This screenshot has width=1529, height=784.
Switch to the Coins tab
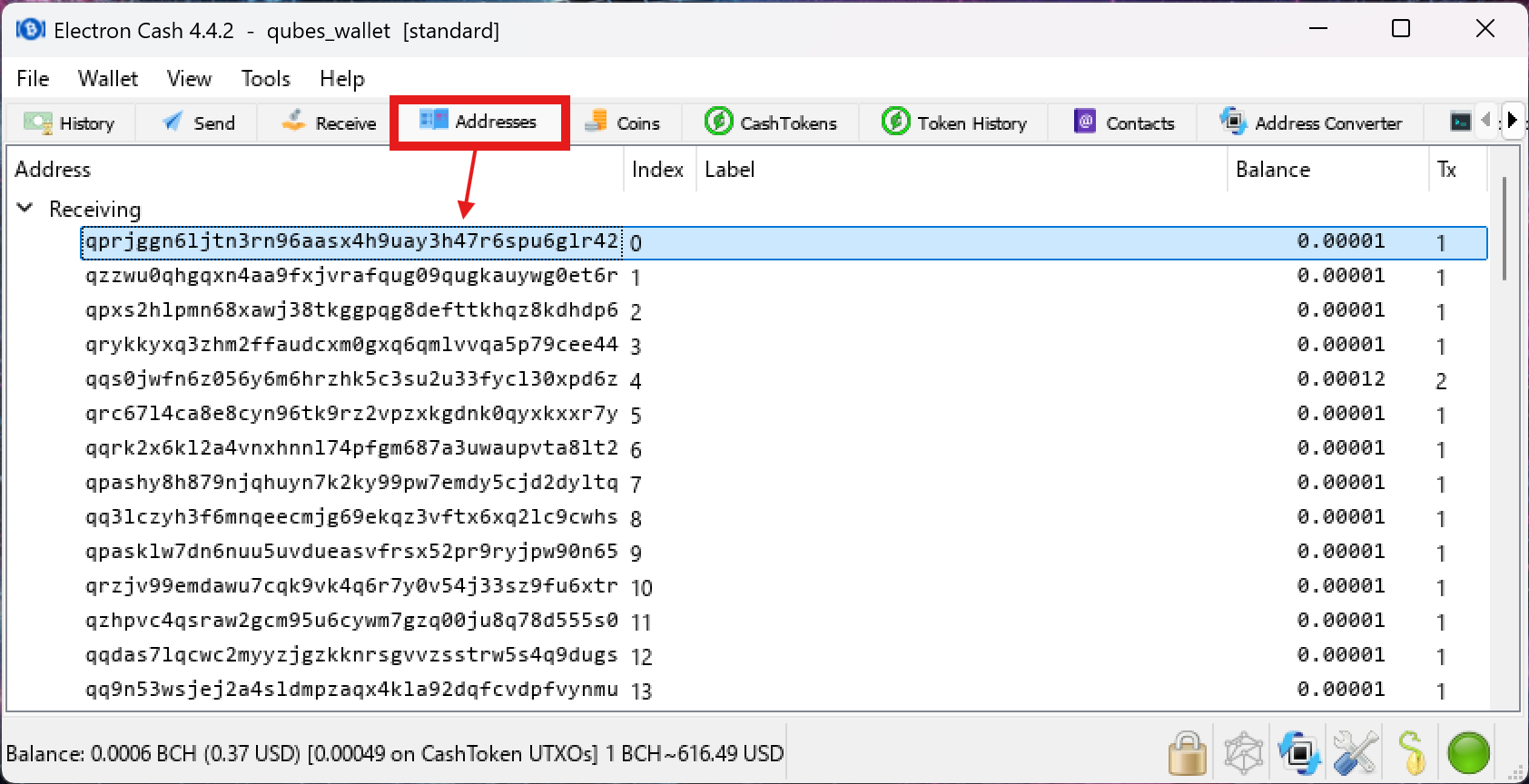[x=623, y=122]
